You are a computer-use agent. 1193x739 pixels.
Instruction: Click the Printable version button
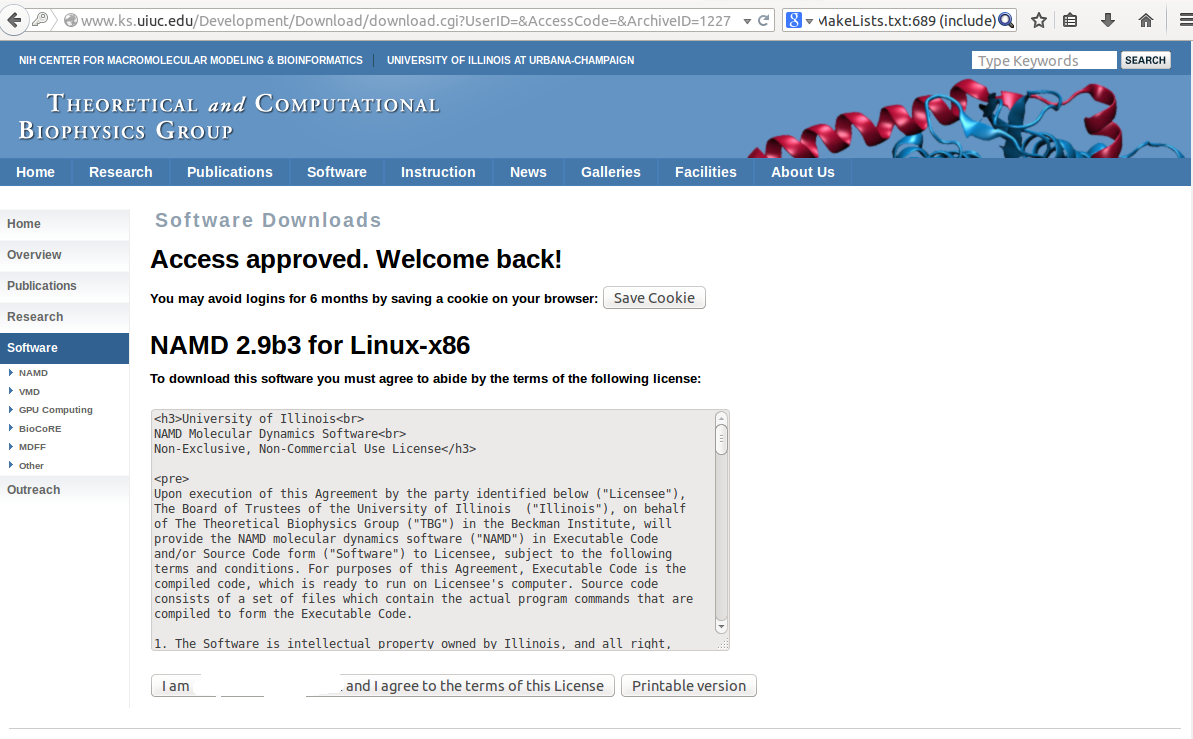pos(688,686)
